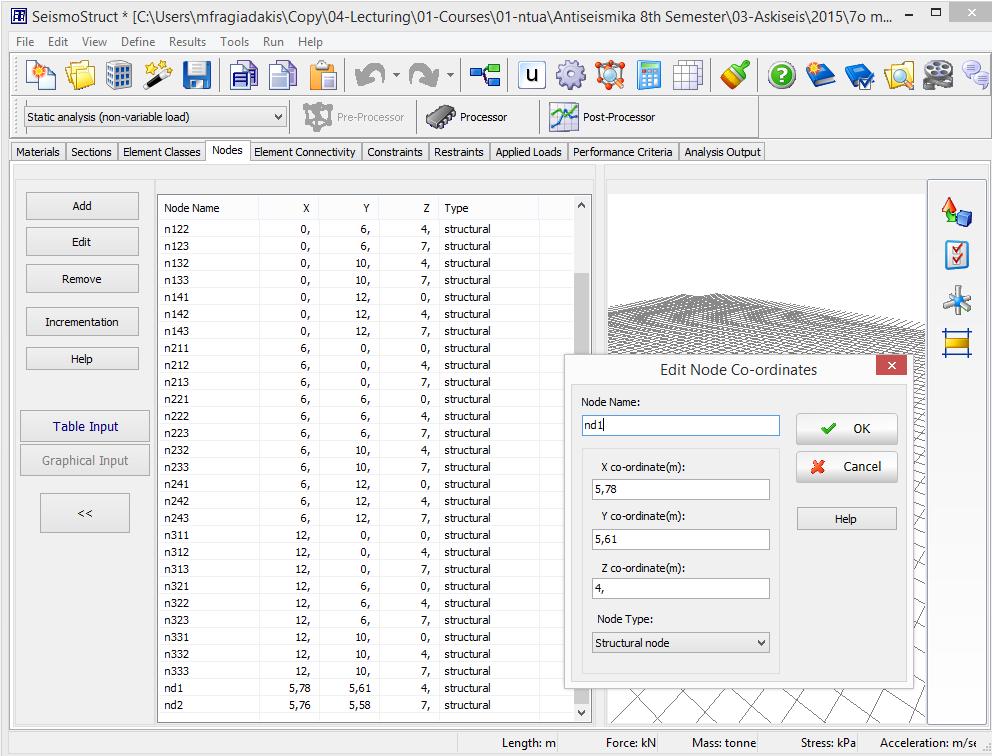Switch to the Analysis Output tab

(722, 152)
